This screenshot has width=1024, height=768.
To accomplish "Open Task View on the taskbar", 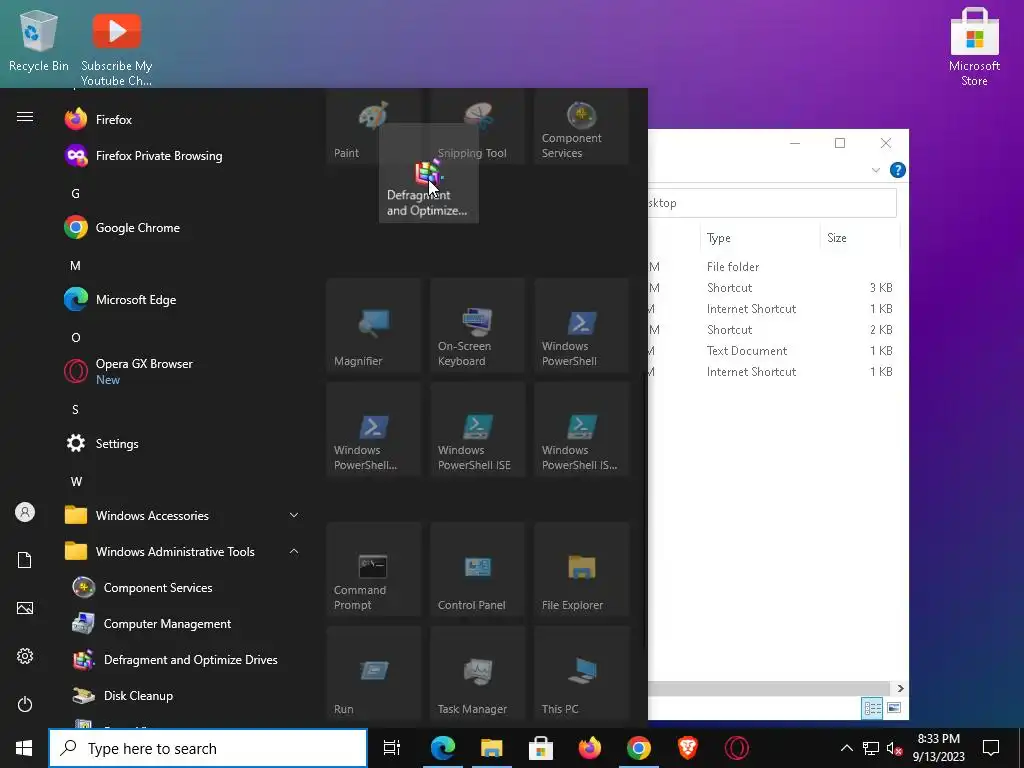I will pyautogui.click(x=392, y=748).
